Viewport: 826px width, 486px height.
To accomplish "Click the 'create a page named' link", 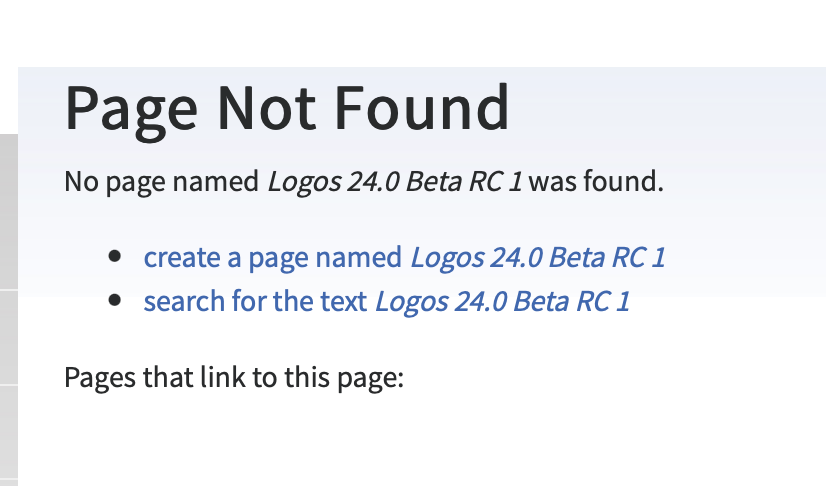I will pyautogui.click(x=405, y=257).
